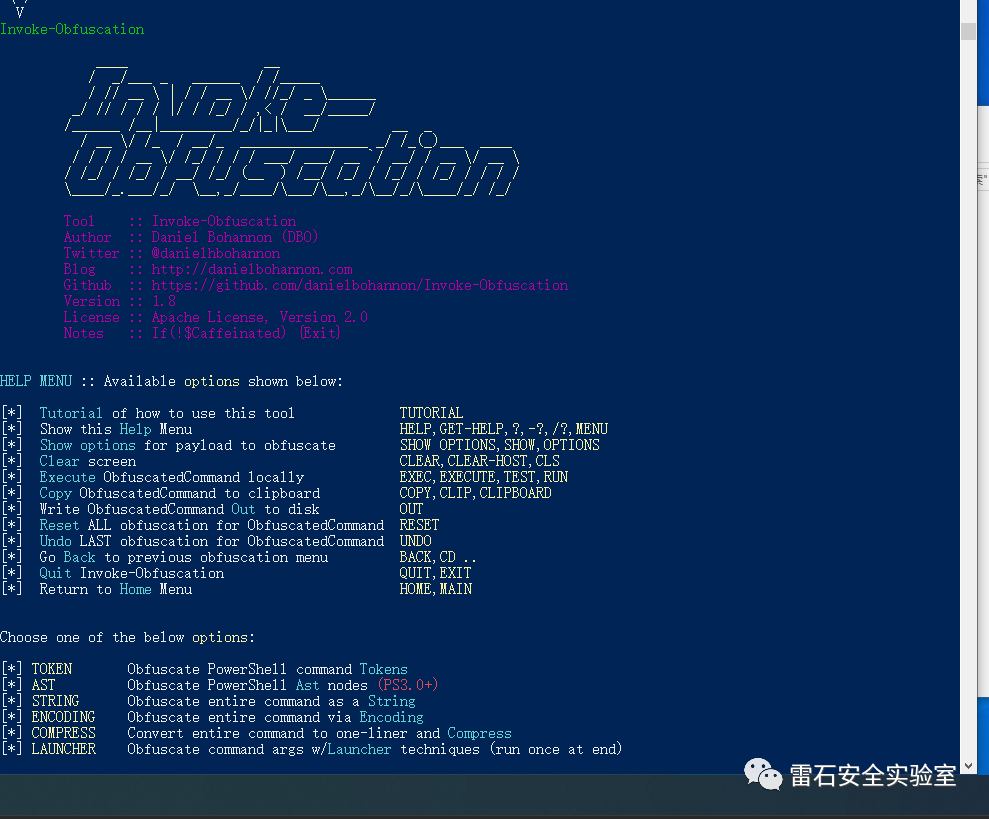Click the 'Quit Invoke-Obfuscation' line
Screen dimensions: 989x819
(132, 573)
